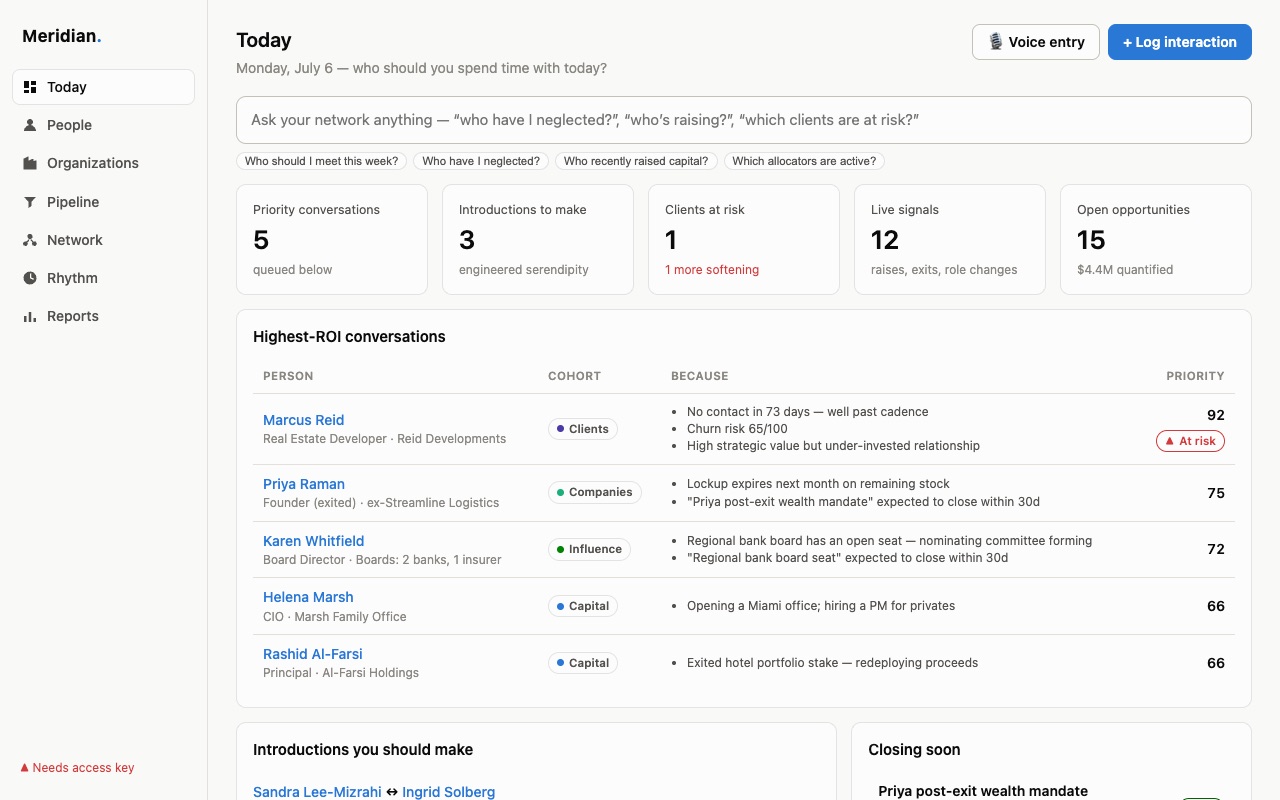Open the Open opportunities card
The height and width of the screenshot is (800, 1280).
[1156, 239]
